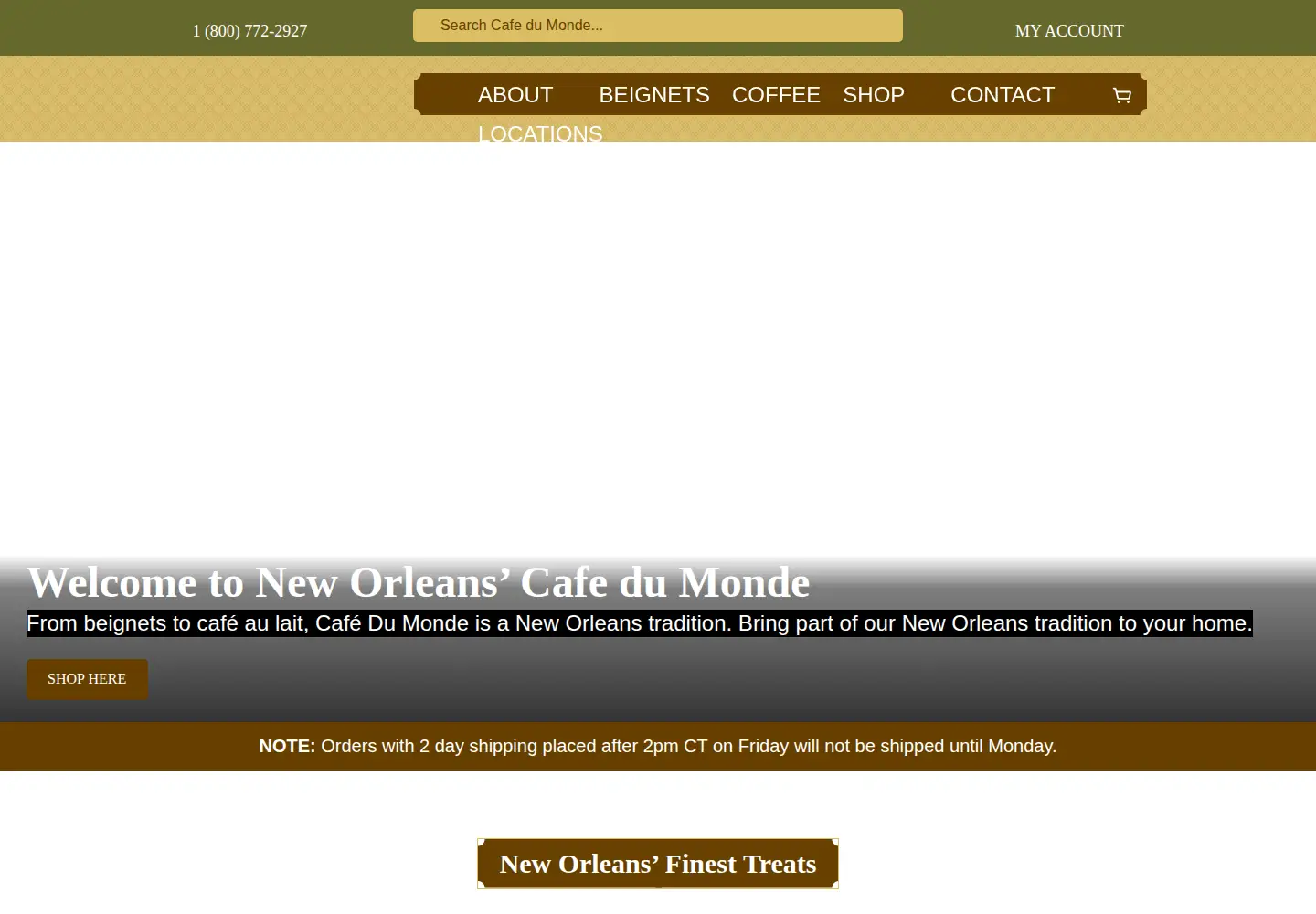
Task: Call the 1 (800) 772-2927 phone link
Action: (x=249, y=31)
